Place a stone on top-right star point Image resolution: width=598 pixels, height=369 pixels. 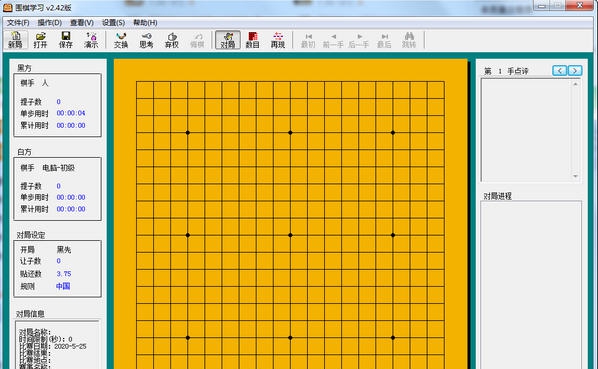pyautogui.click(x=393, y=133)
